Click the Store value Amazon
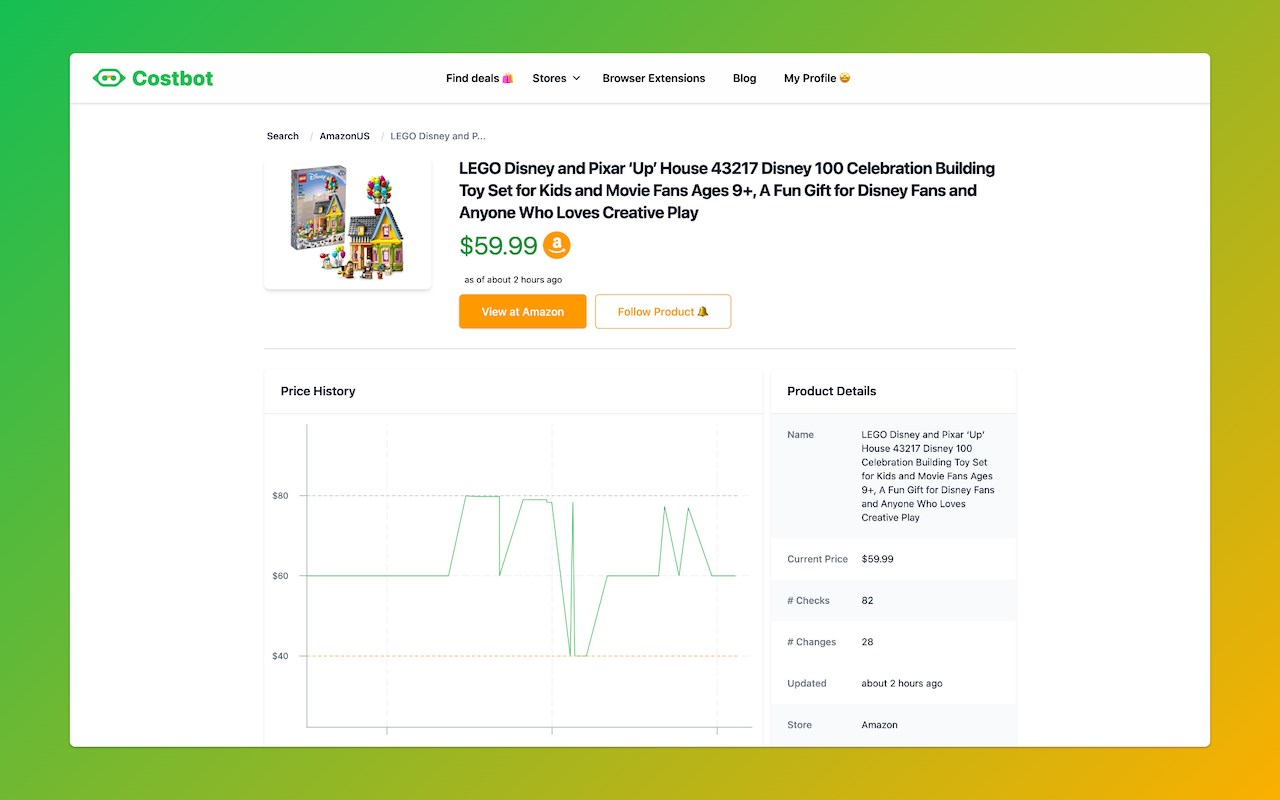Image resolution: width=1280 pixels, height=800 pixels. click(880, 725)
